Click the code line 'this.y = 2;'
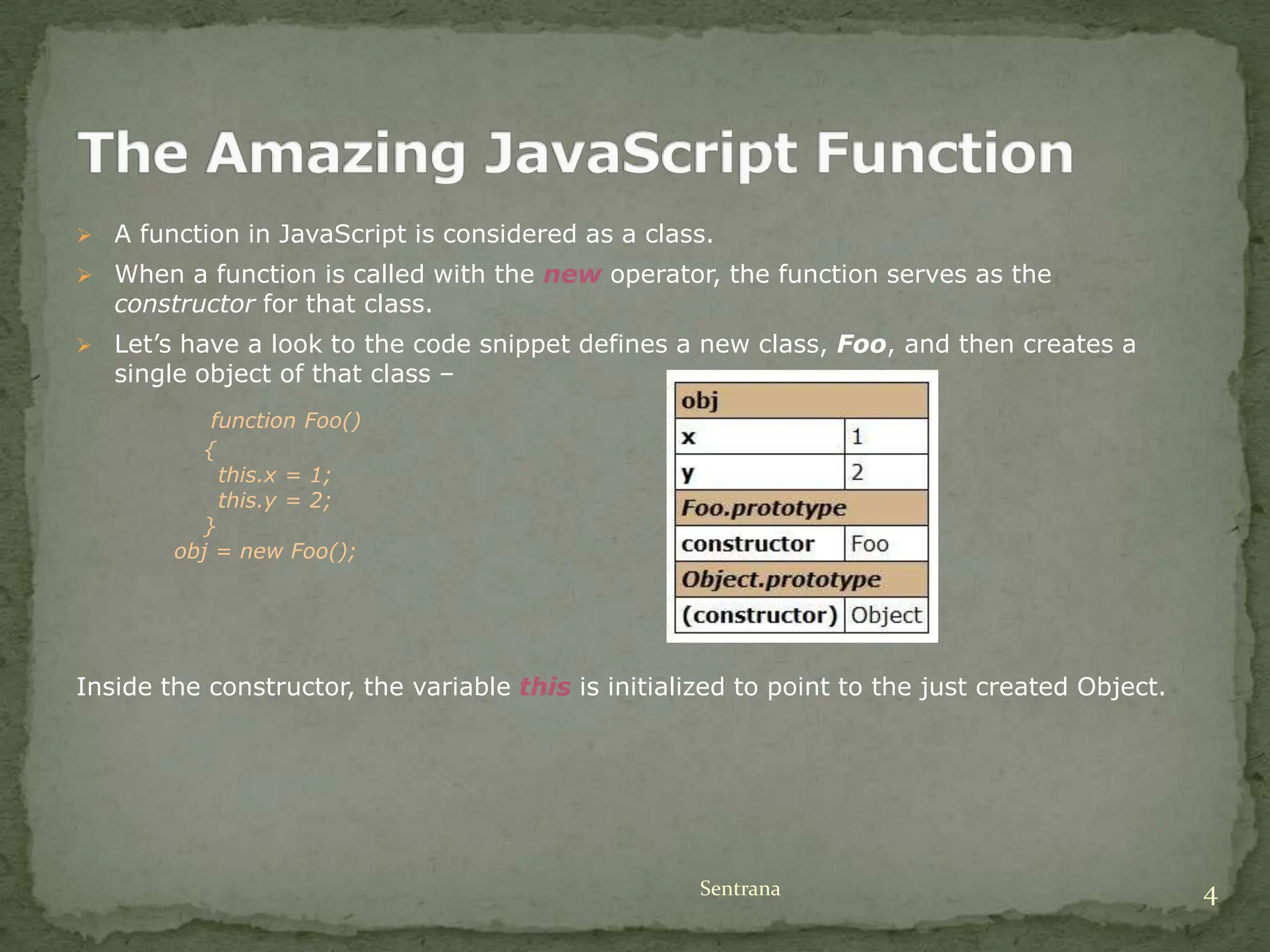Screen dimensions: 1270x952 coord(274,500)
